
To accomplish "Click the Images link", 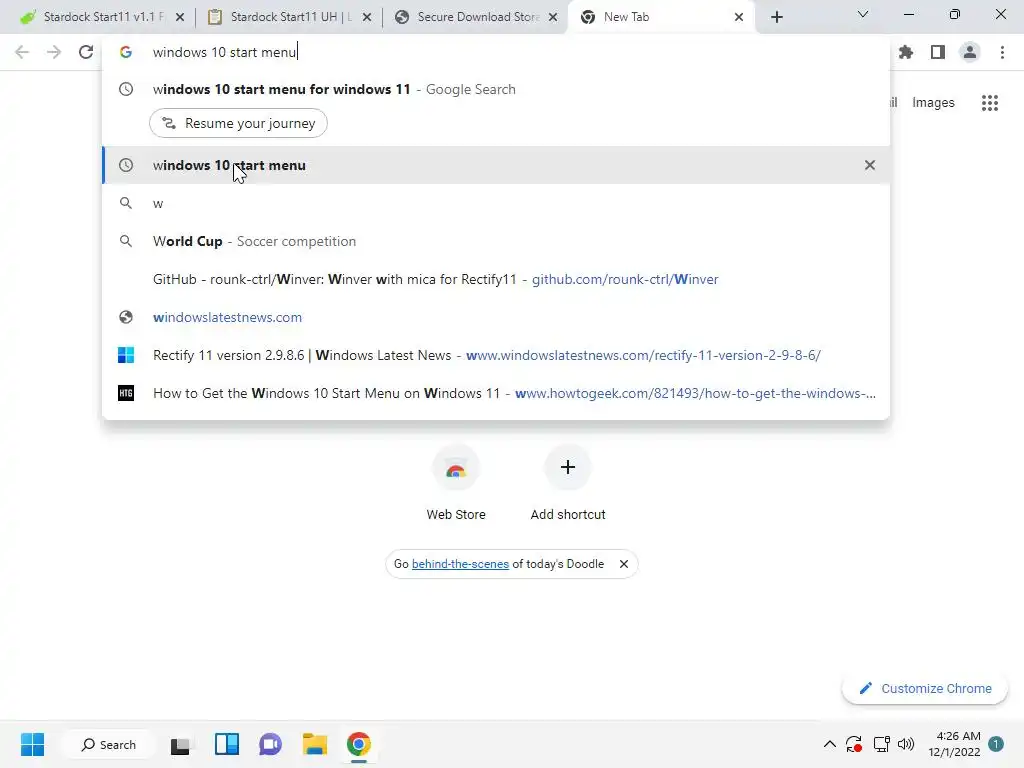I will [x=933, y=103].
